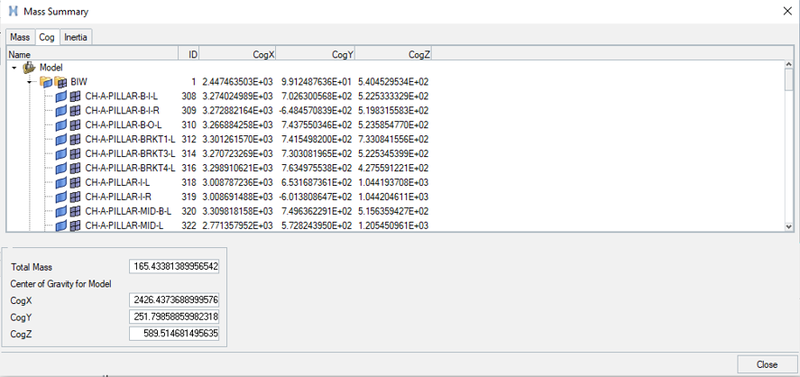Select the CH-A-PILLAR-MID-L row name
Viewport: 800px width, 377px height.
click(124, 225)
